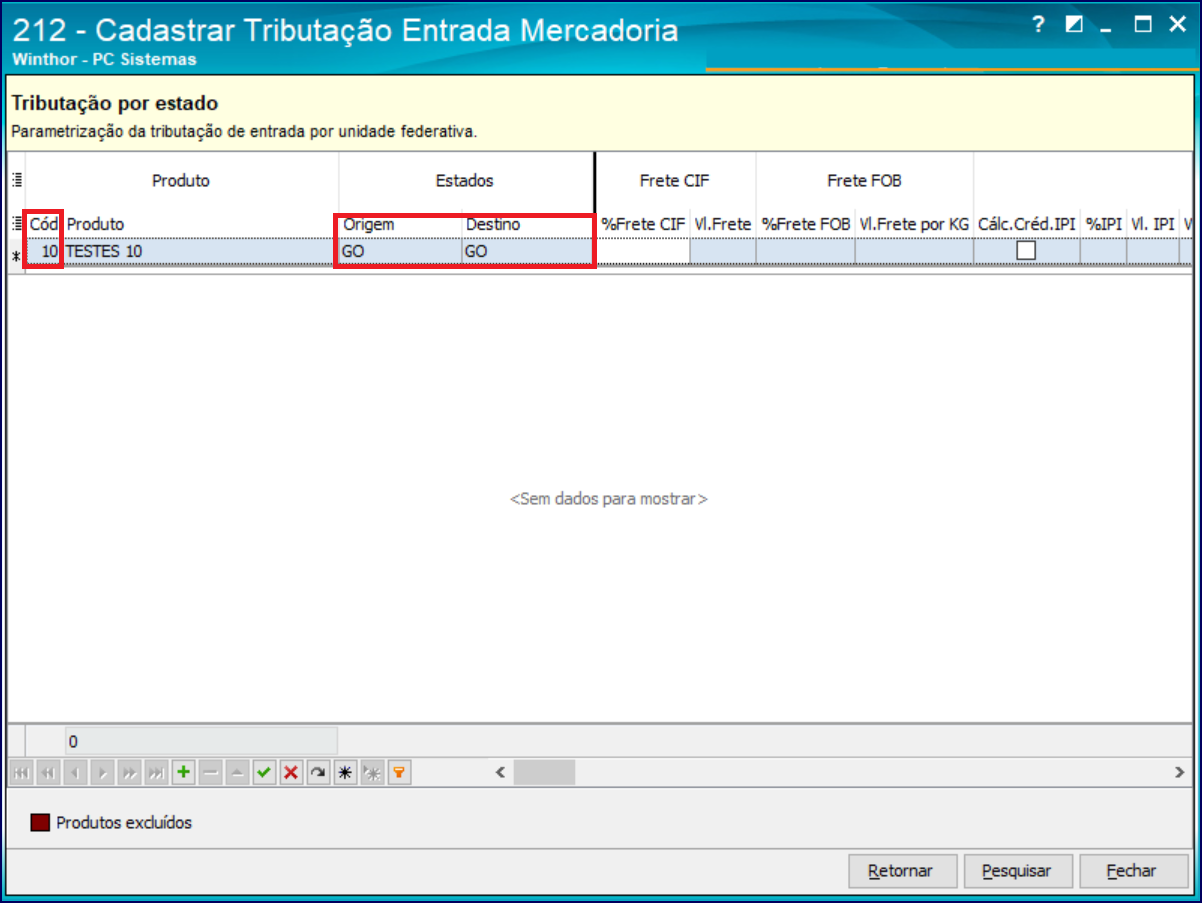Jump forward a page of records
1202x903 pixels.
pyautogui.click(x=129, y=772)
